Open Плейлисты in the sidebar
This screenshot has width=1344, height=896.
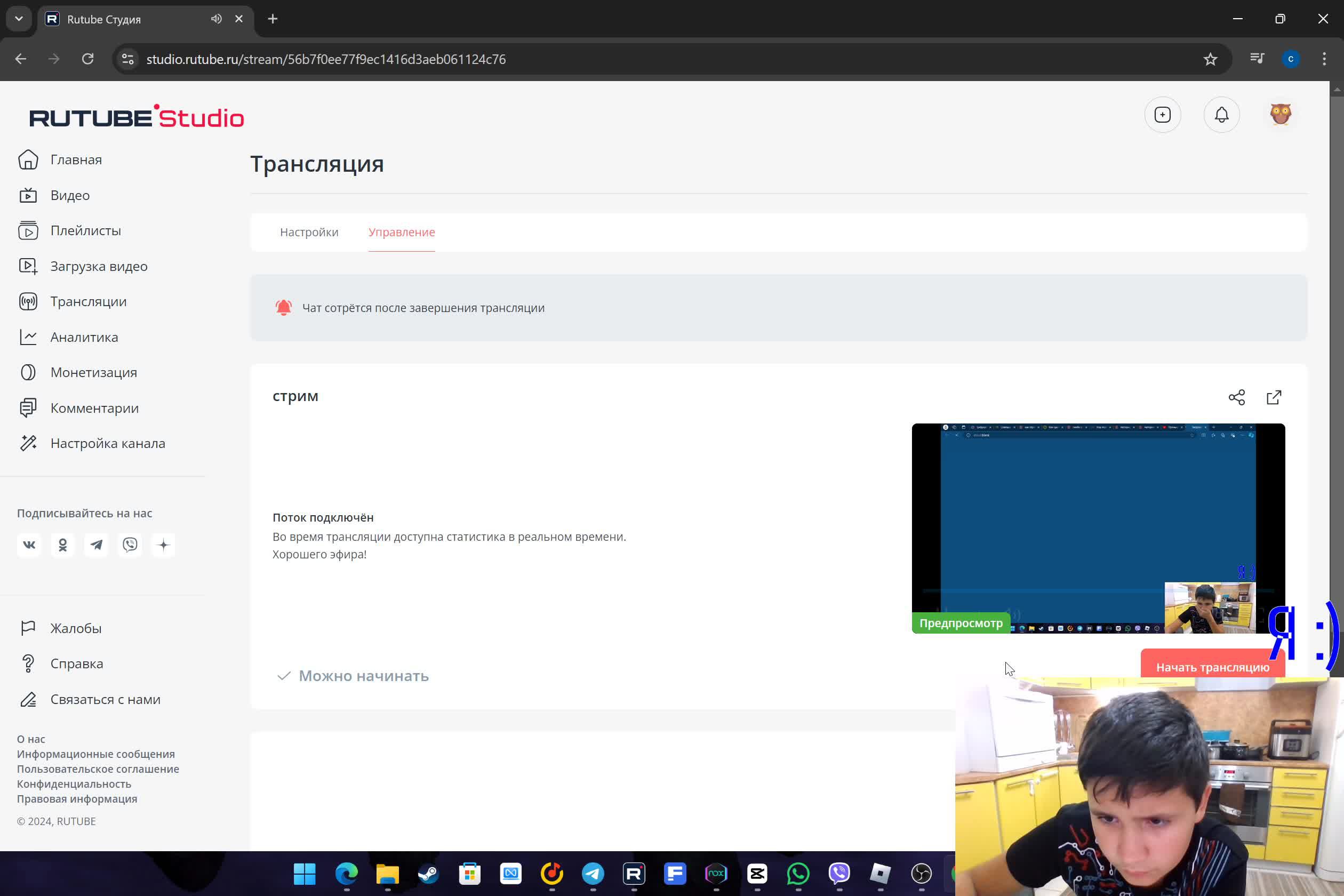pos(70,231)
